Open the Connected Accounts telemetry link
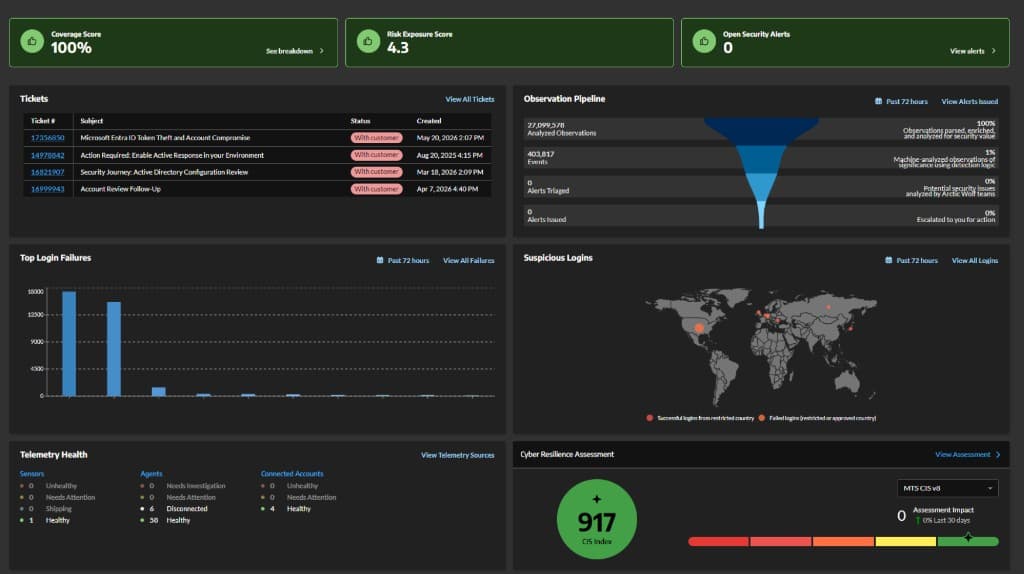 click(x=292, y=473)
